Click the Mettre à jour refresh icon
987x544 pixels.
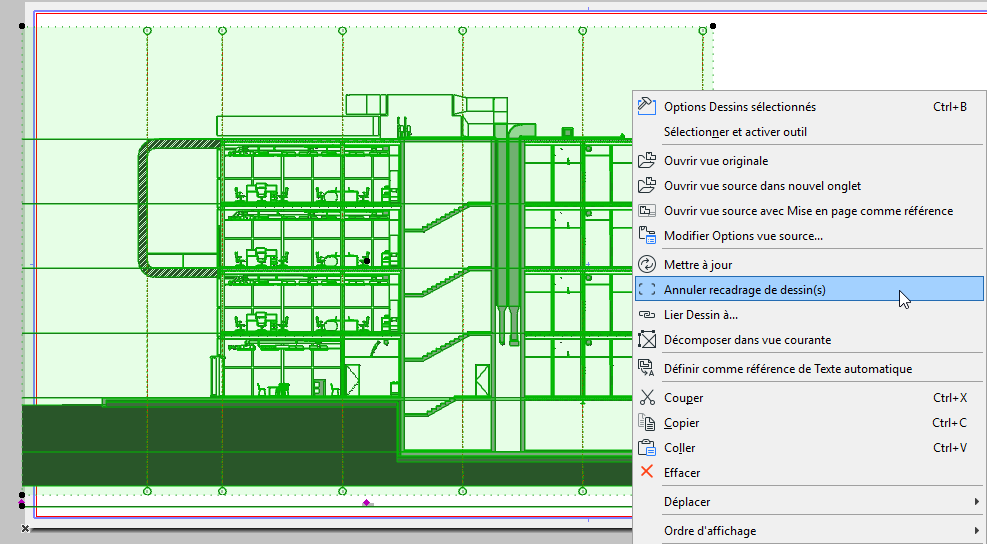647,265
